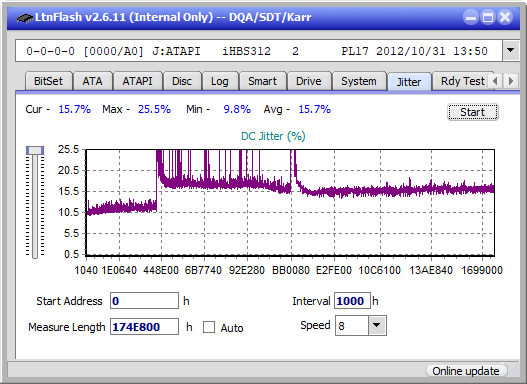Switch to the ATA tab
Viewport: 527px width, 384px height.
coord(92,81)
